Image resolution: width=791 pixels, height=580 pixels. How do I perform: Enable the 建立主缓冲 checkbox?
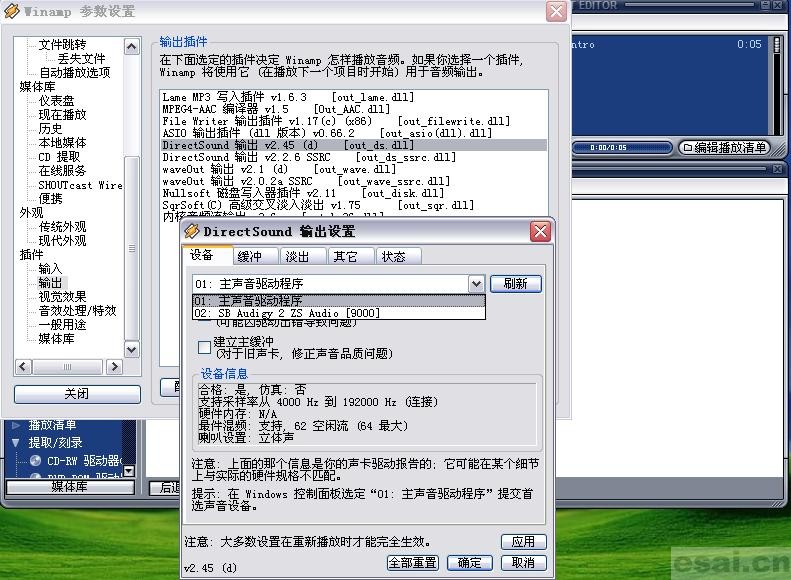tap(205, 347)
